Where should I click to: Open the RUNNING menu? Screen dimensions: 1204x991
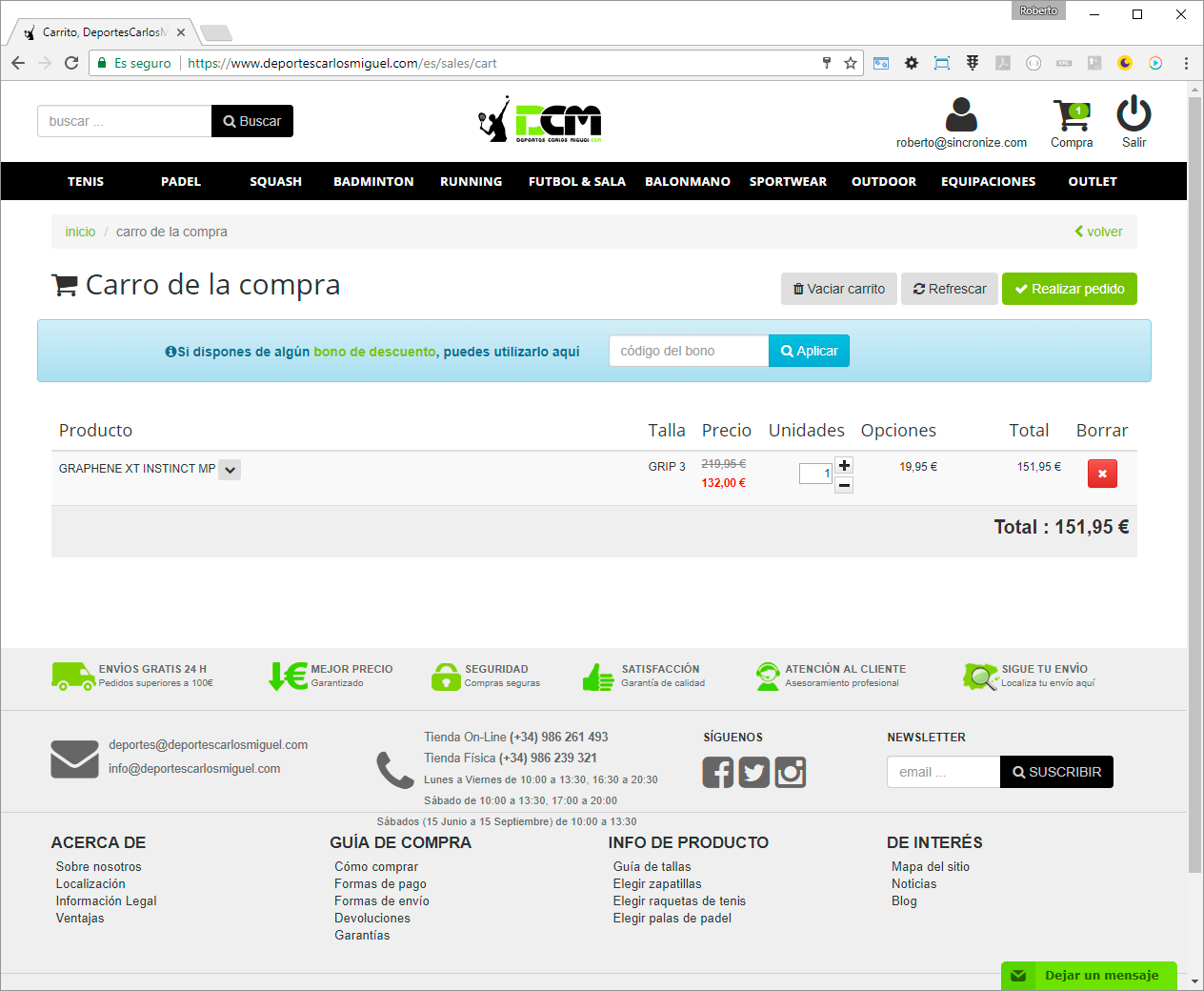coord(472,181)
